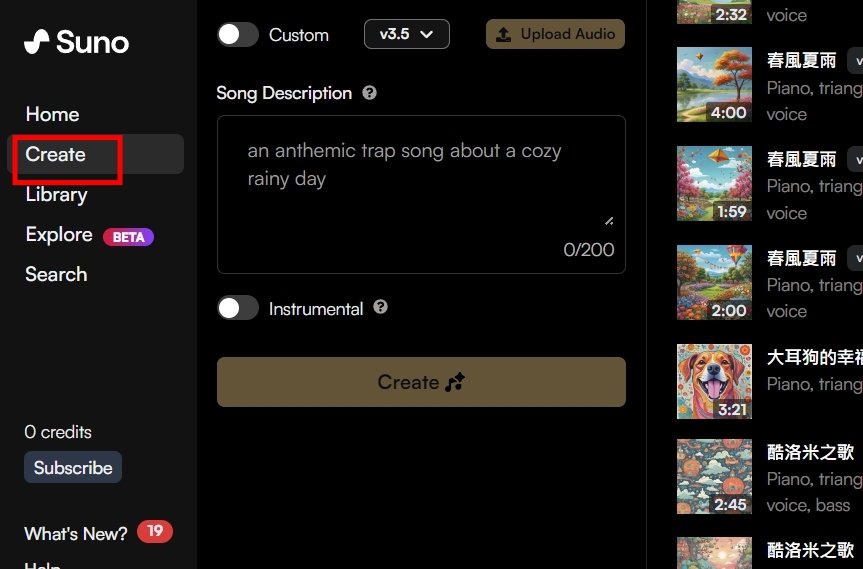Screen dimensions: 863x569
Task: Click the BETA badge beside Explore
Action: 128,237
